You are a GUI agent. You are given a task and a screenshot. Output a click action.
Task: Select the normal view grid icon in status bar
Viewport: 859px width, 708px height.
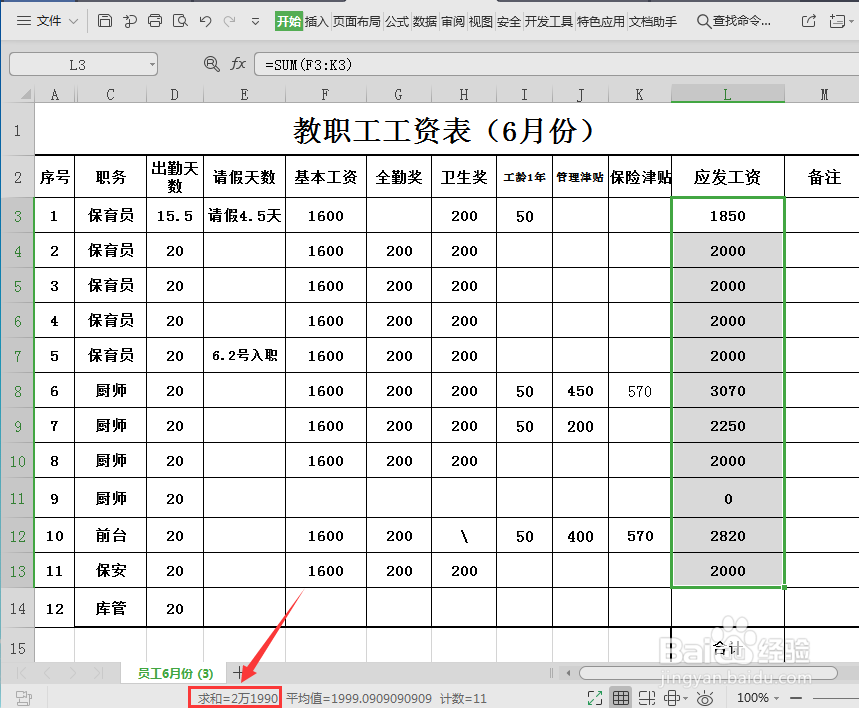tap(622, 697)
